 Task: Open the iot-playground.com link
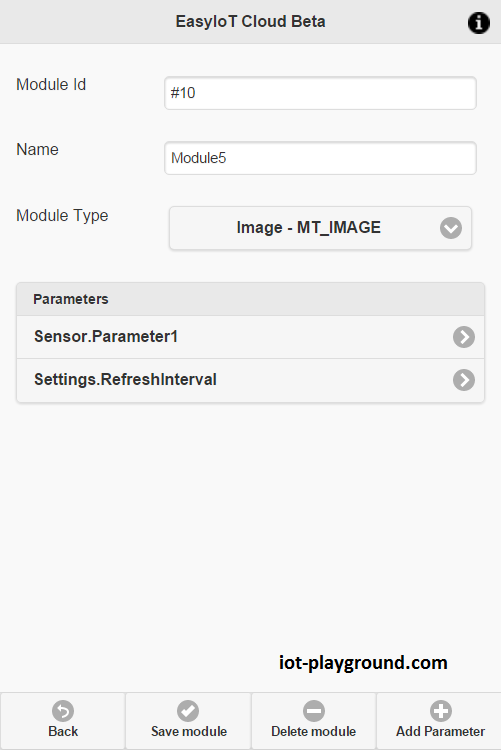[363, 663]
